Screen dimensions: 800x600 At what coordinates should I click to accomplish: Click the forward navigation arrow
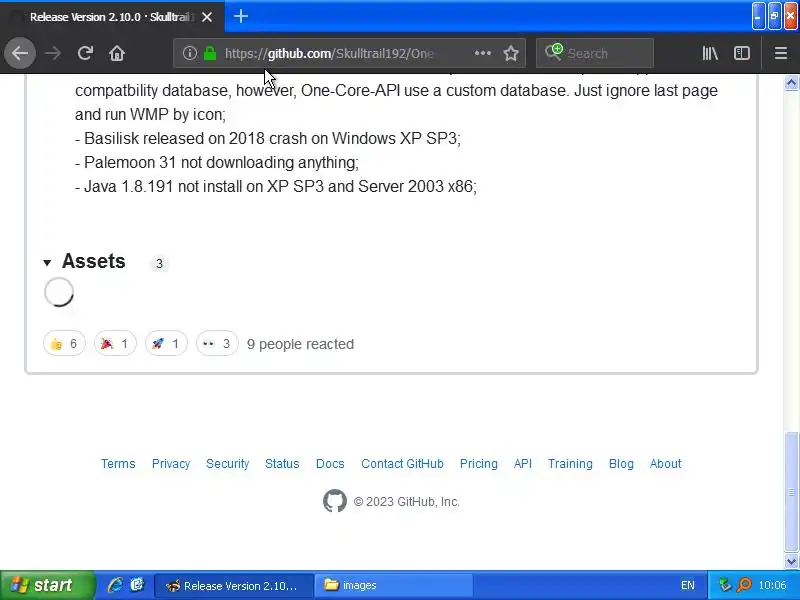53,53
